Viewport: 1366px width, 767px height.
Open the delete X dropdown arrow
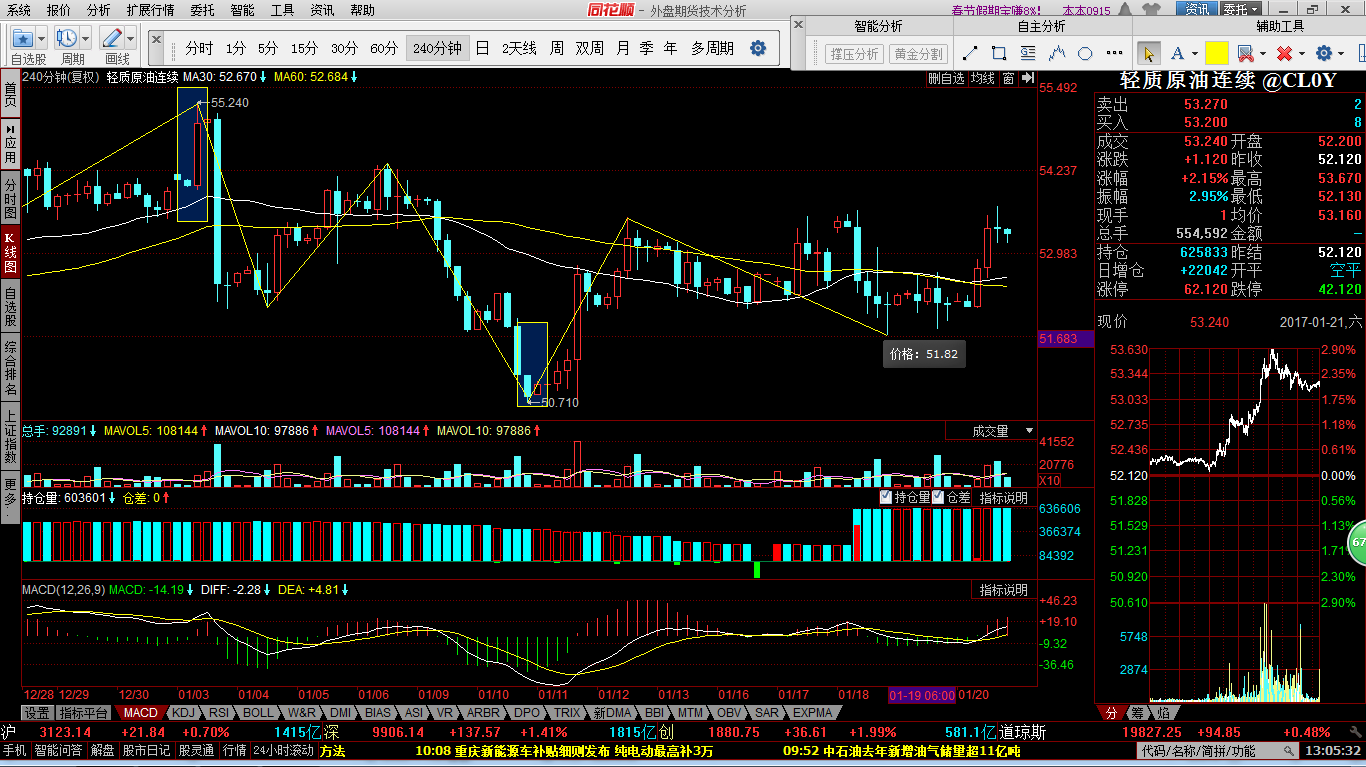point(1303,54)
